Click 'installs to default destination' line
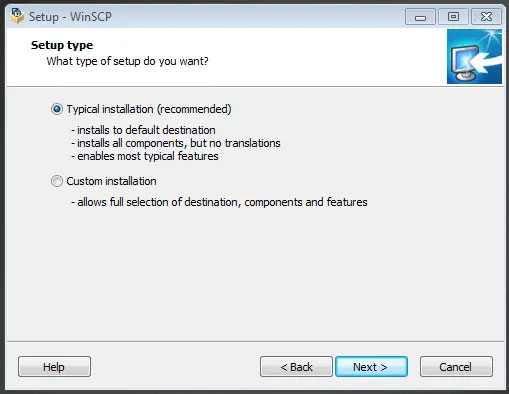The image size is (509, 394). tap(143, 130)
